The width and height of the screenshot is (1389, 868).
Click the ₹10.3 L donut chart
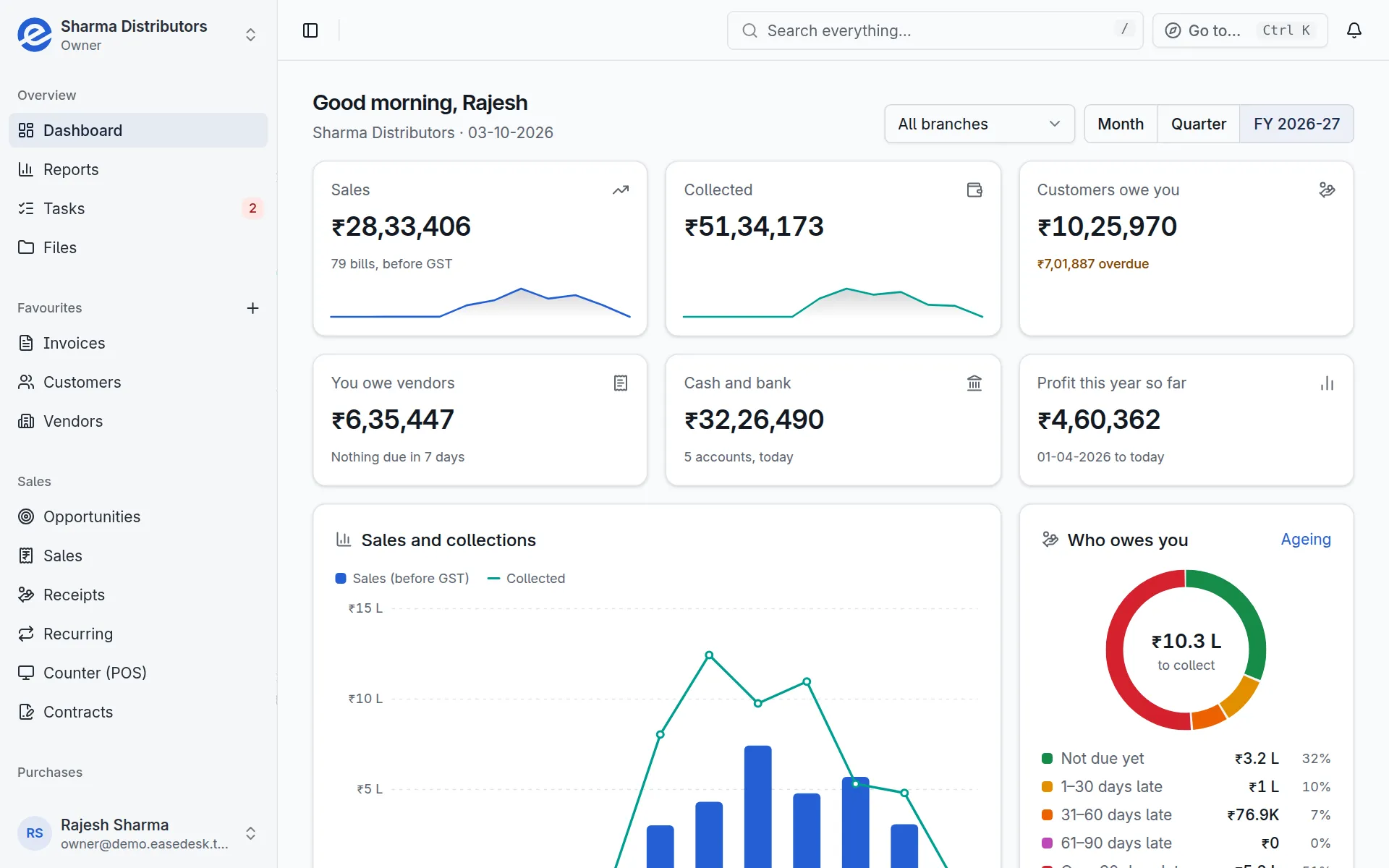tap(1186, 650)
